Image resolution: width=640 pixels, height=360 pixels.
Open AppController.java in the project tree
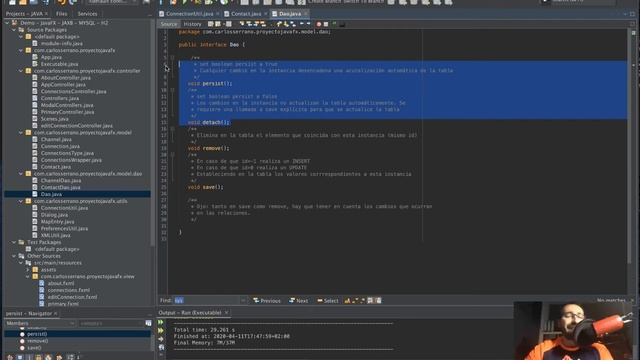pyautogui.click(x=63, y=85)
